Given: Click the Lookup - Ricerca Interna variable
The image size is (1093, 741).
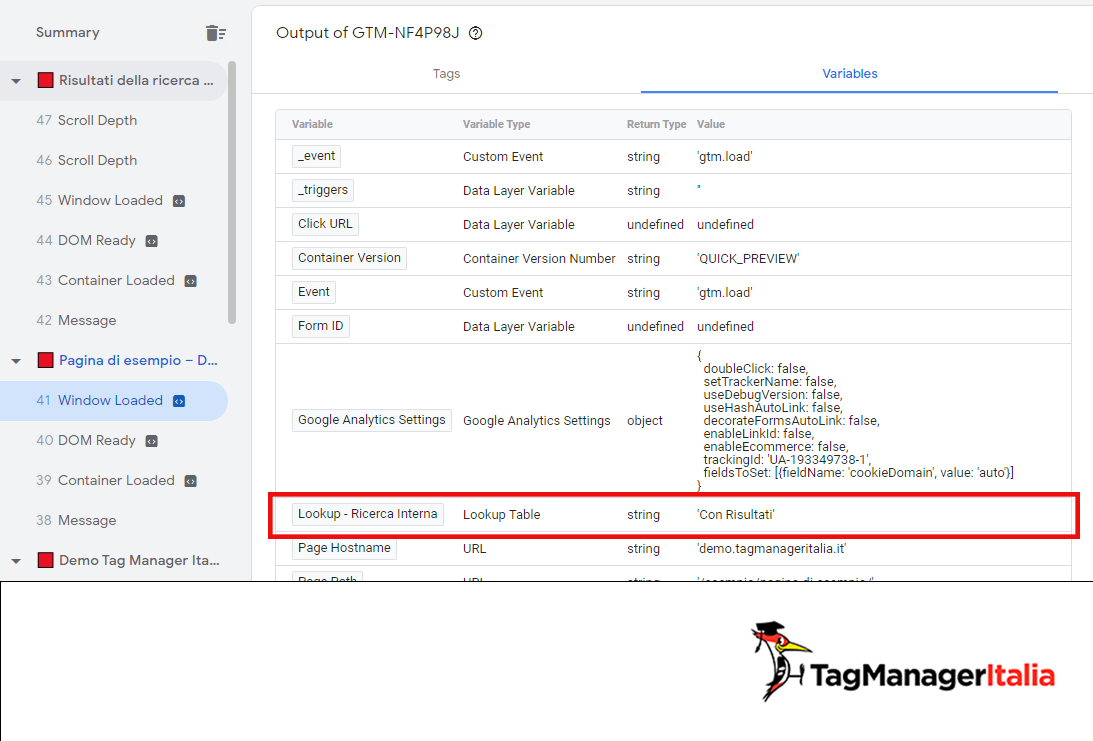Looking at the screenshot, I should pos(367,514).
